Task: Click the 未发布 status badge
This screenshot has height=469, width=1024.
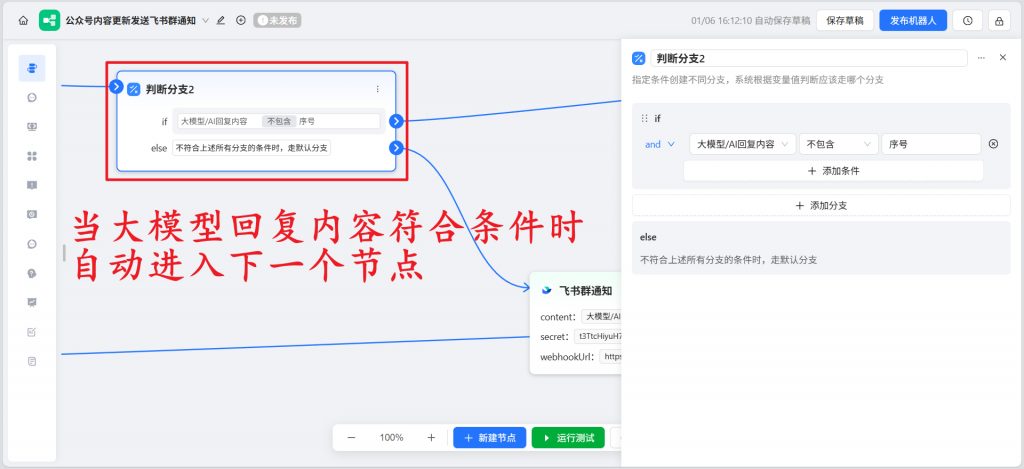Action: tap(278, 20)
